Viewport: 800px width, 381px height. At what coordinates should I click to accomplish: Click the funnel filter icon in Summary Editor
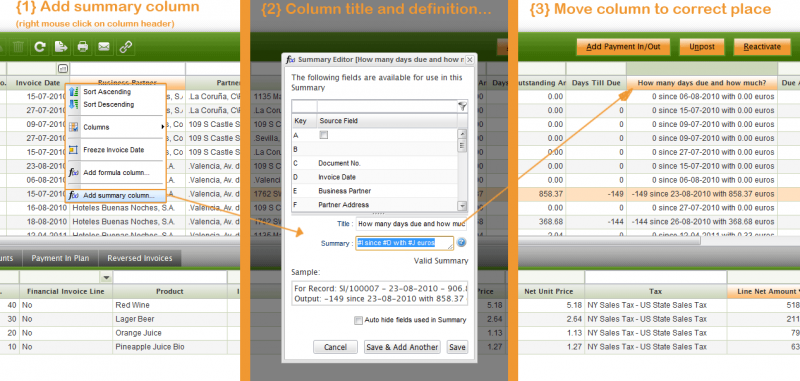pos(462,106)
